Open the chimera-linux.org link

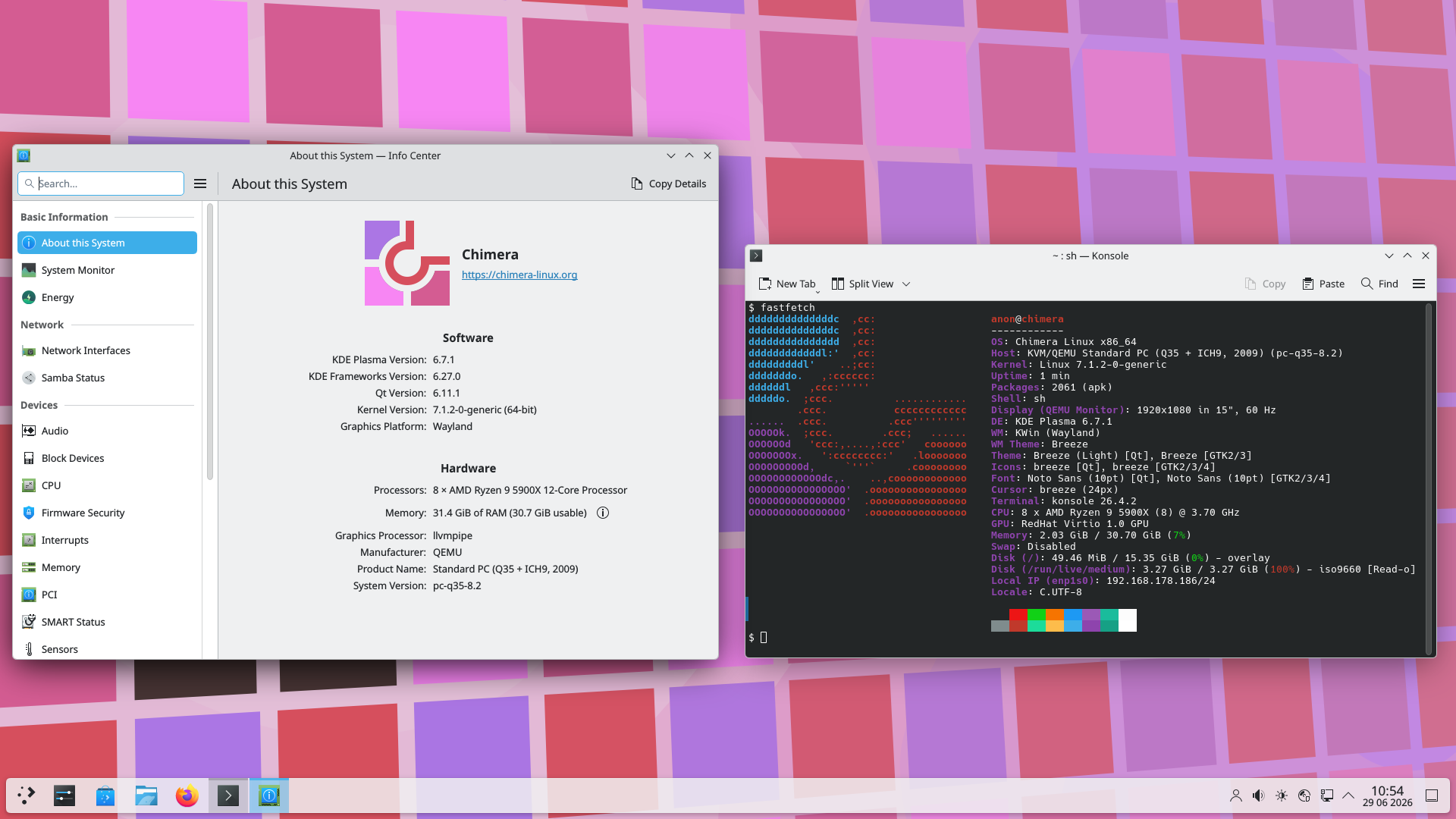point(519,275)
